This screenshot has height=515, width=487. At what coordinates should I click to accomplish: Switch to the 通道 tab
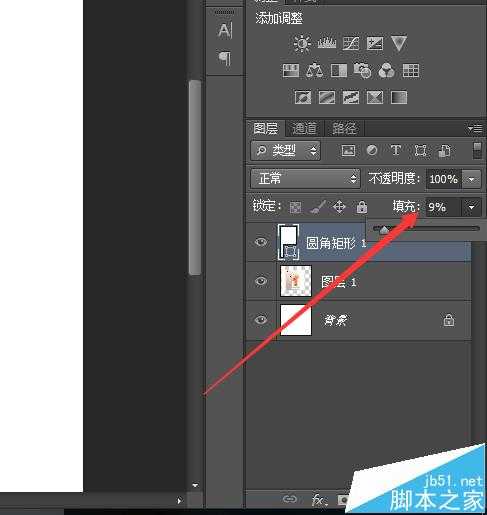point(304,128)
